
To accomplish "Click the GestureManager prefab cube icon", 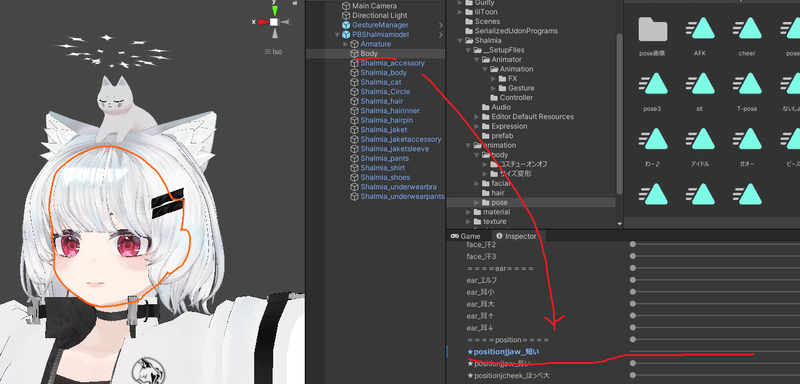I will 346,24.
